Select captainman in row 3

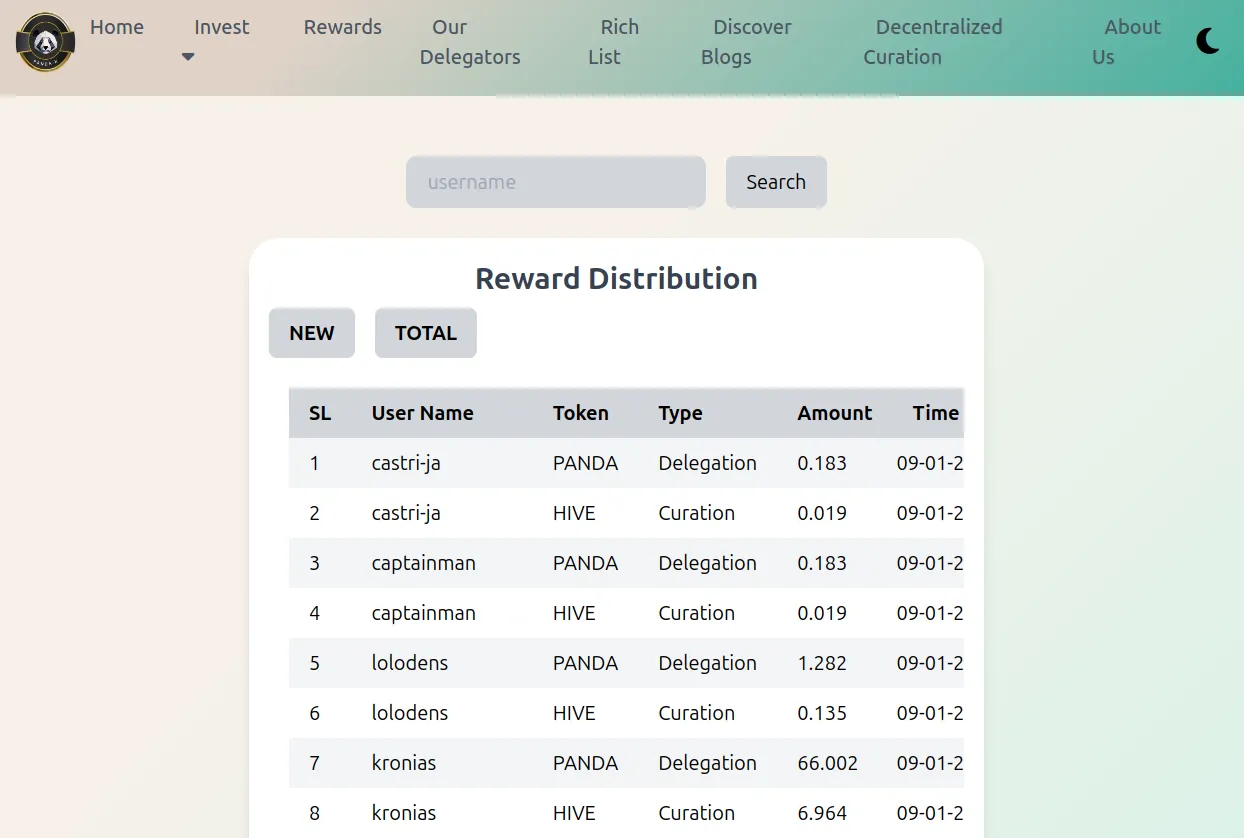click(424, 563)
